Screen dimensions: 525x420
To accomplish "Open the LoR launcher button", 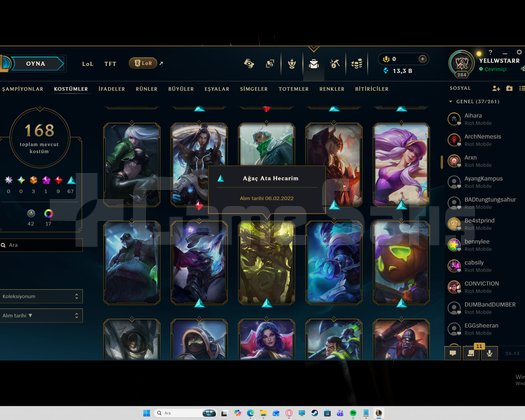I will [143, 63].
